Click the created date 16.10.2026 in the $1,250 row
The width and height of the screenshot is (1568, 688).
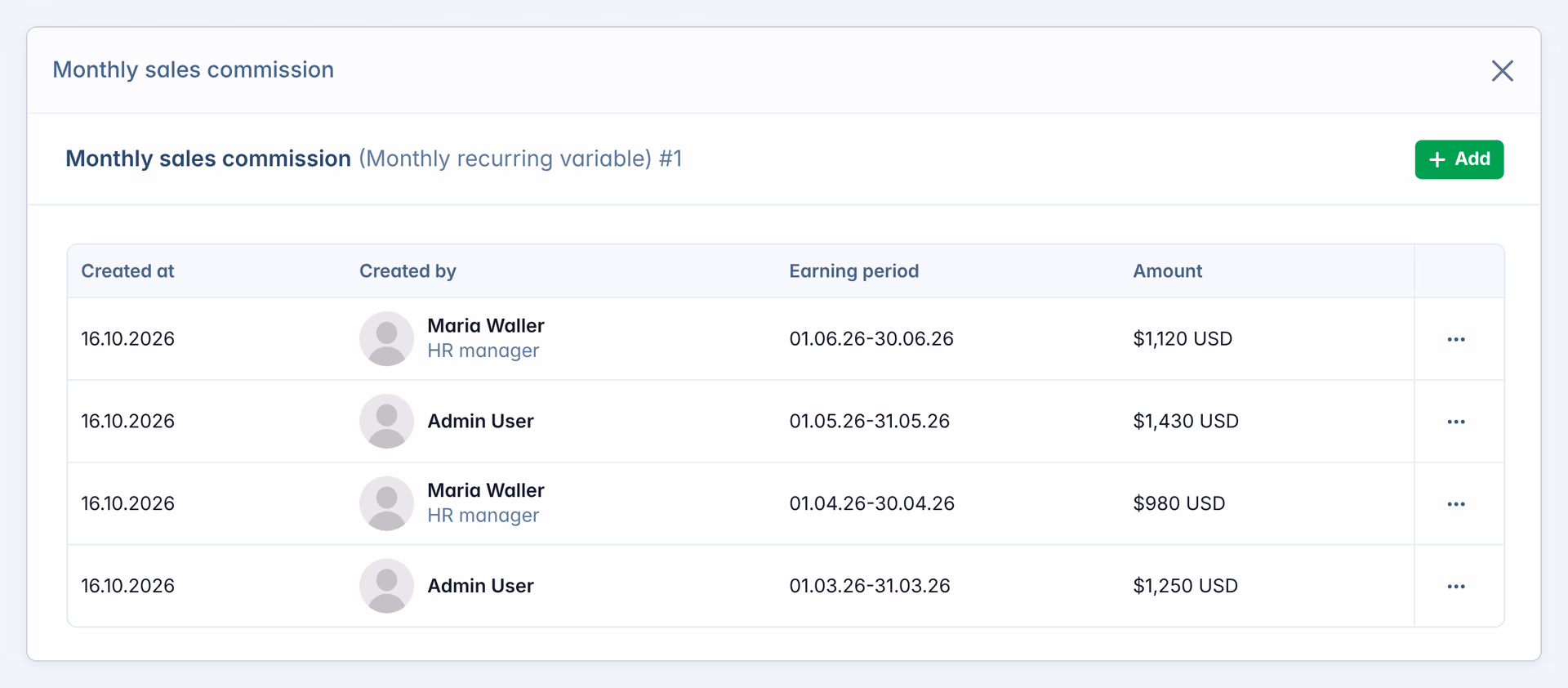(127, 587)
